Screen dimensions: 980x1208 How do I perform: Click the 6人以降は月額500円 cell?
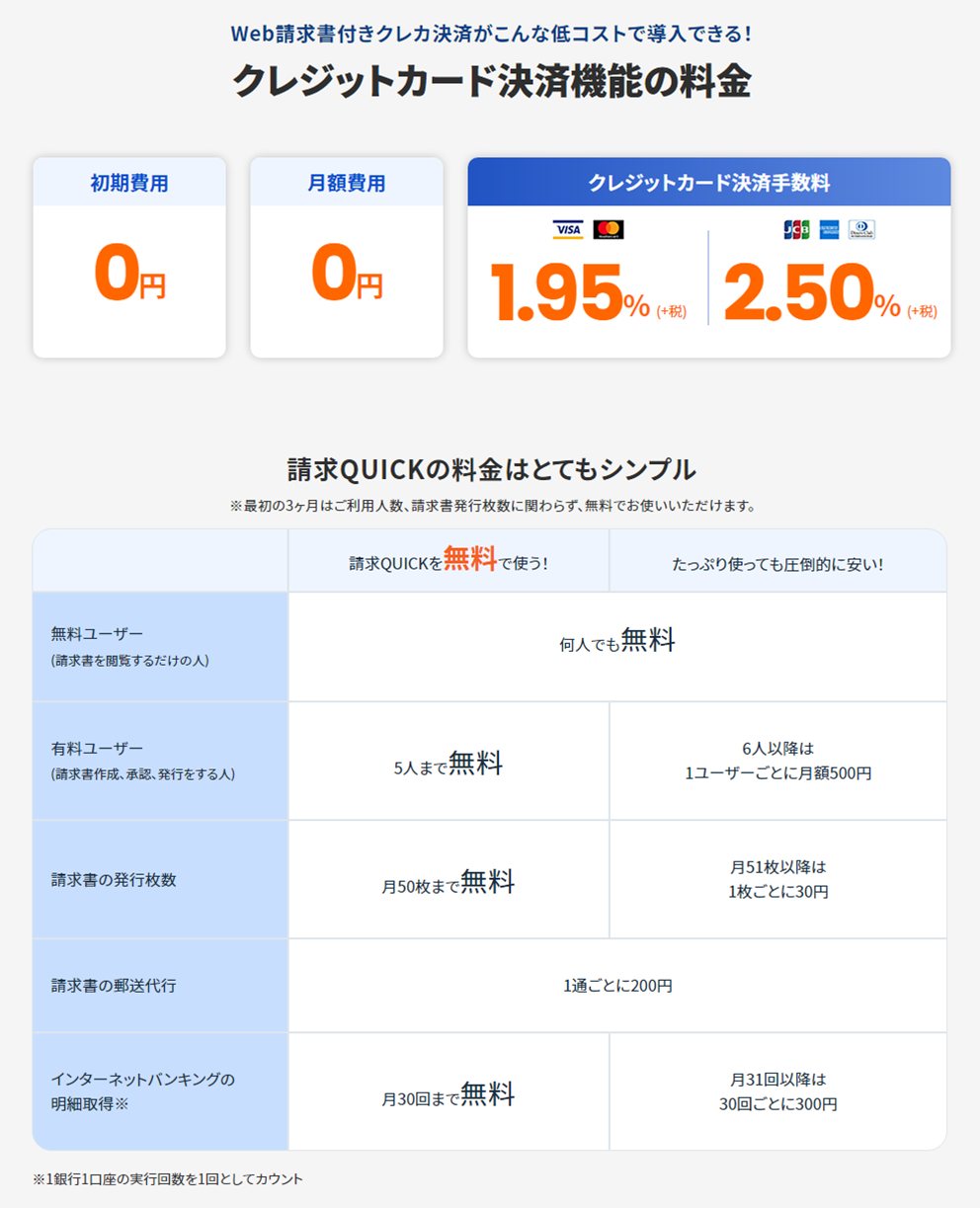(x=777, y=761)
